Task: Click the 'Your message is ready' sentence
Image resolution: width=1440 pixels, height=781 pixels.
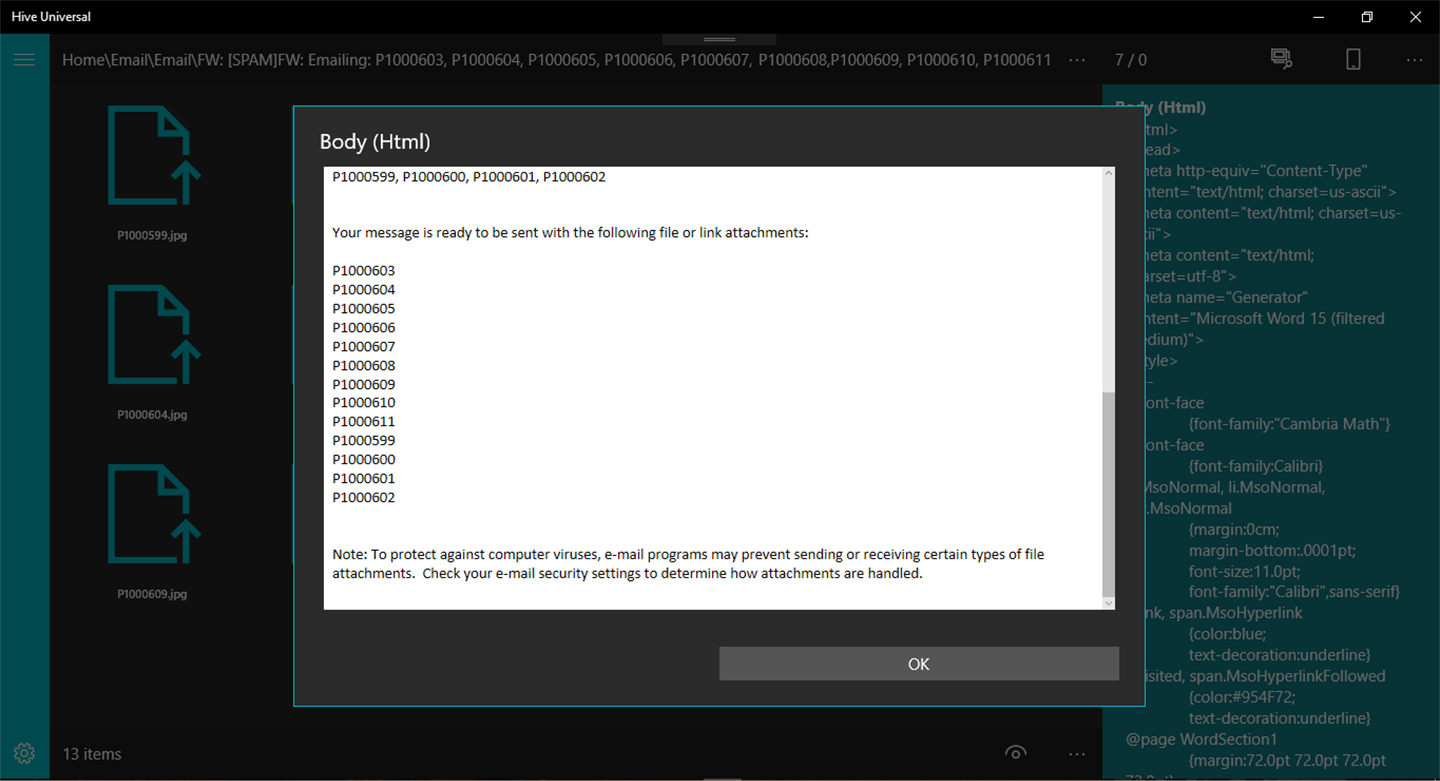Action: pos(570,233)
